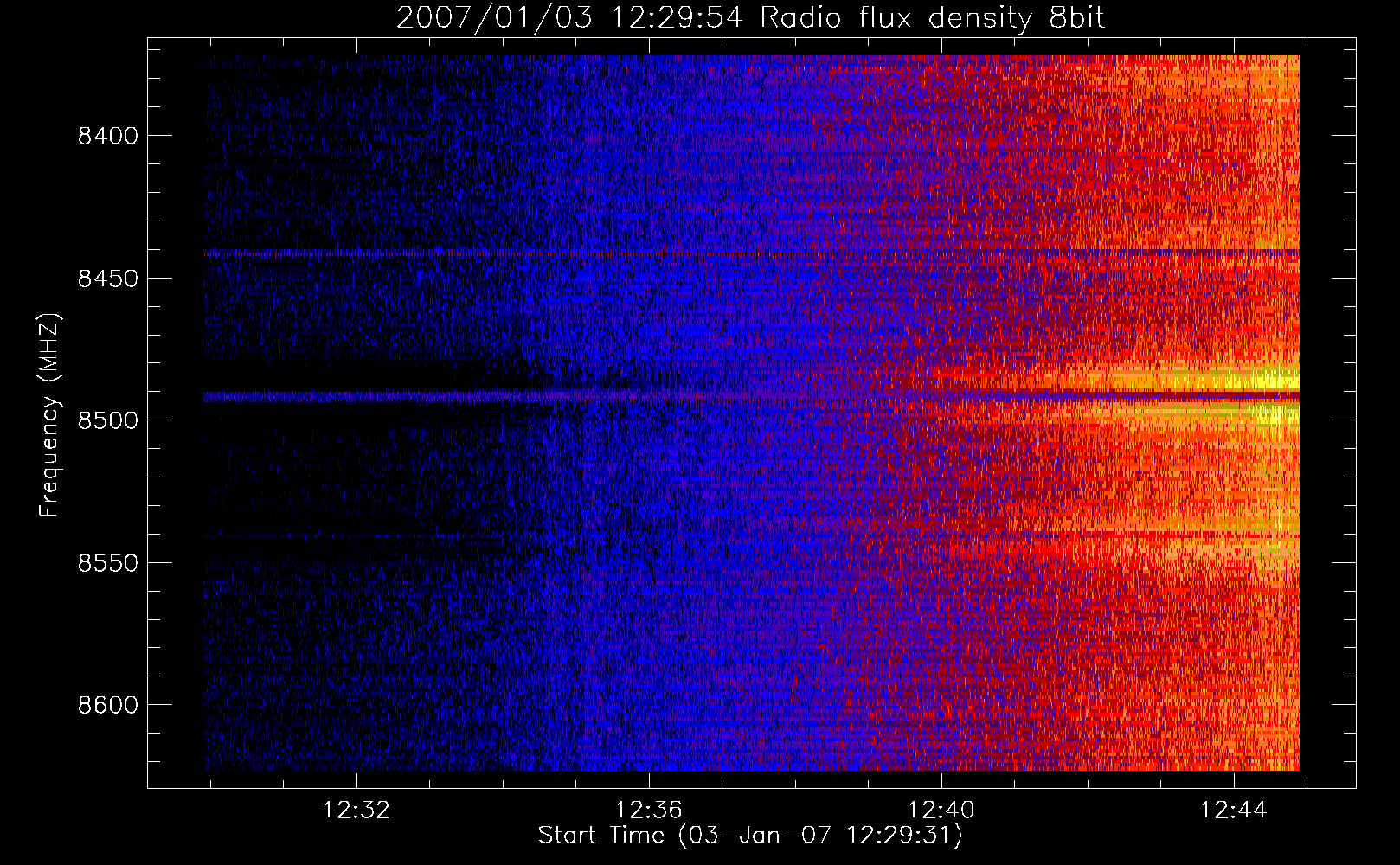Click the "Start Time (03-Jan-07 12:29:31)" label
Screen dimensions: 1400x865
[750, 836]
